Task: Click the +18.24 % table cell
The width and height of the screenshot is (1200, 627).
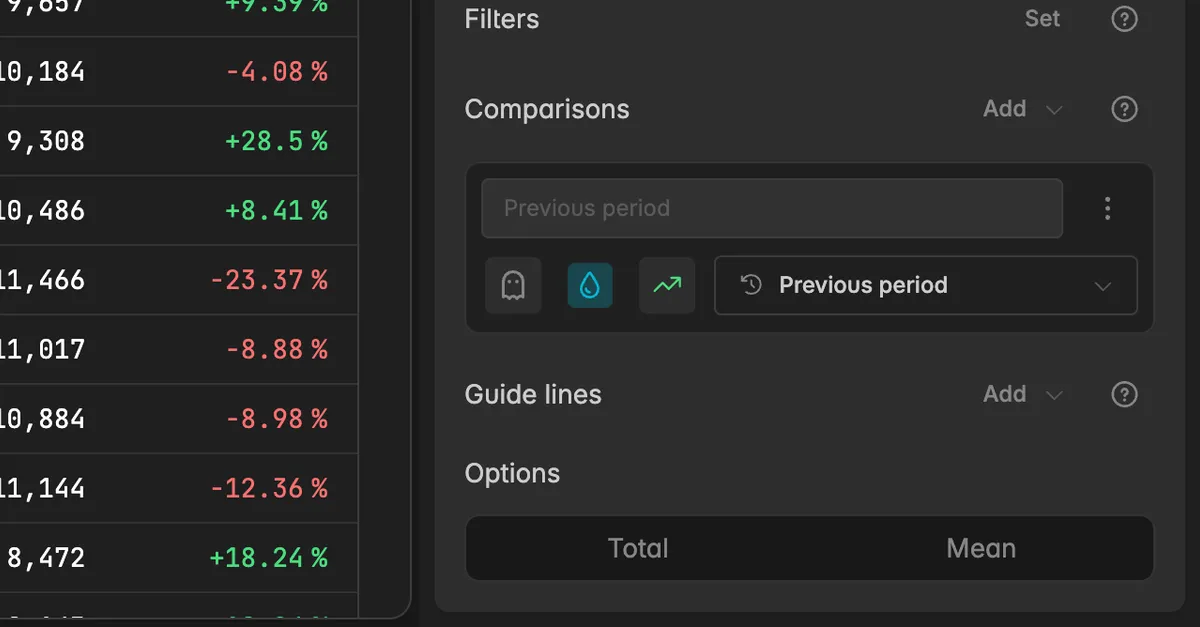Action: click(269, 558)
